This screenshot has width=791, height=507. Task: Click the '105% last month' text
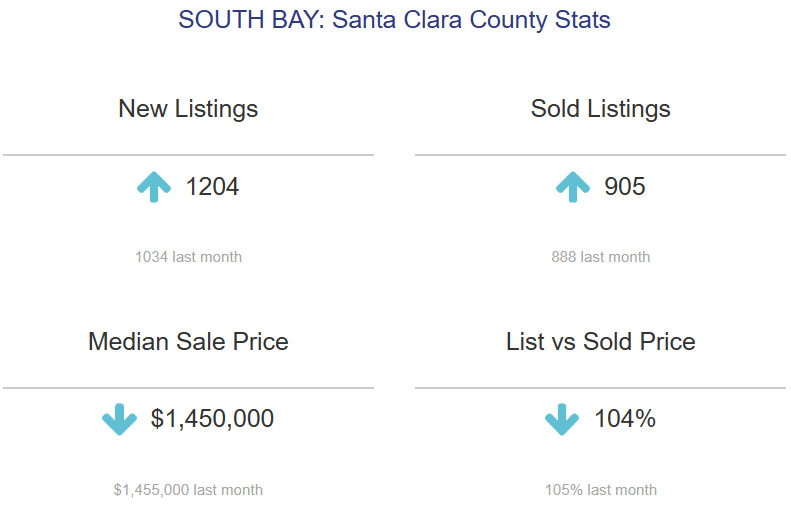tap(600, 490)
